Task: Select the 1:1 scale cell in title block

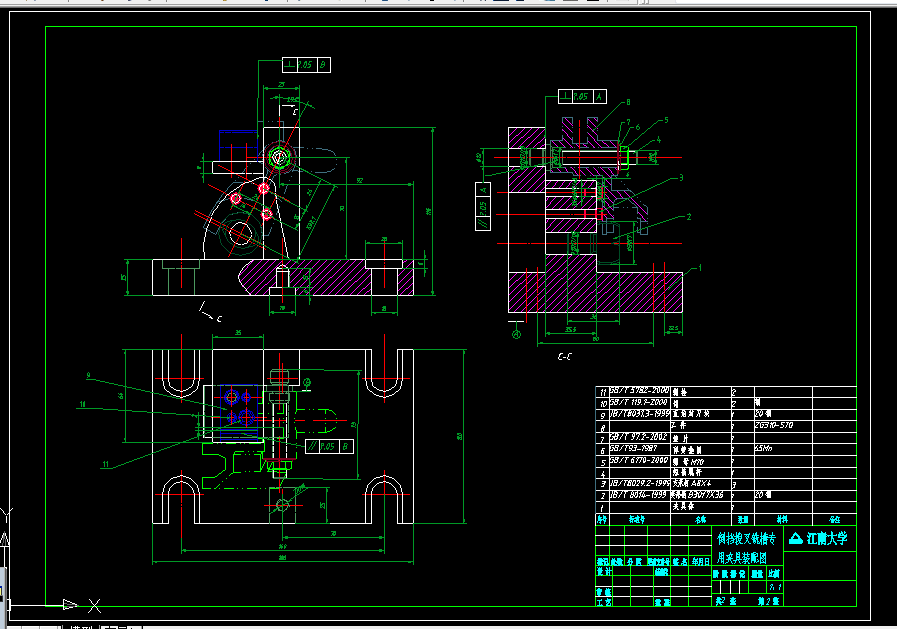Action: (775, 587)
